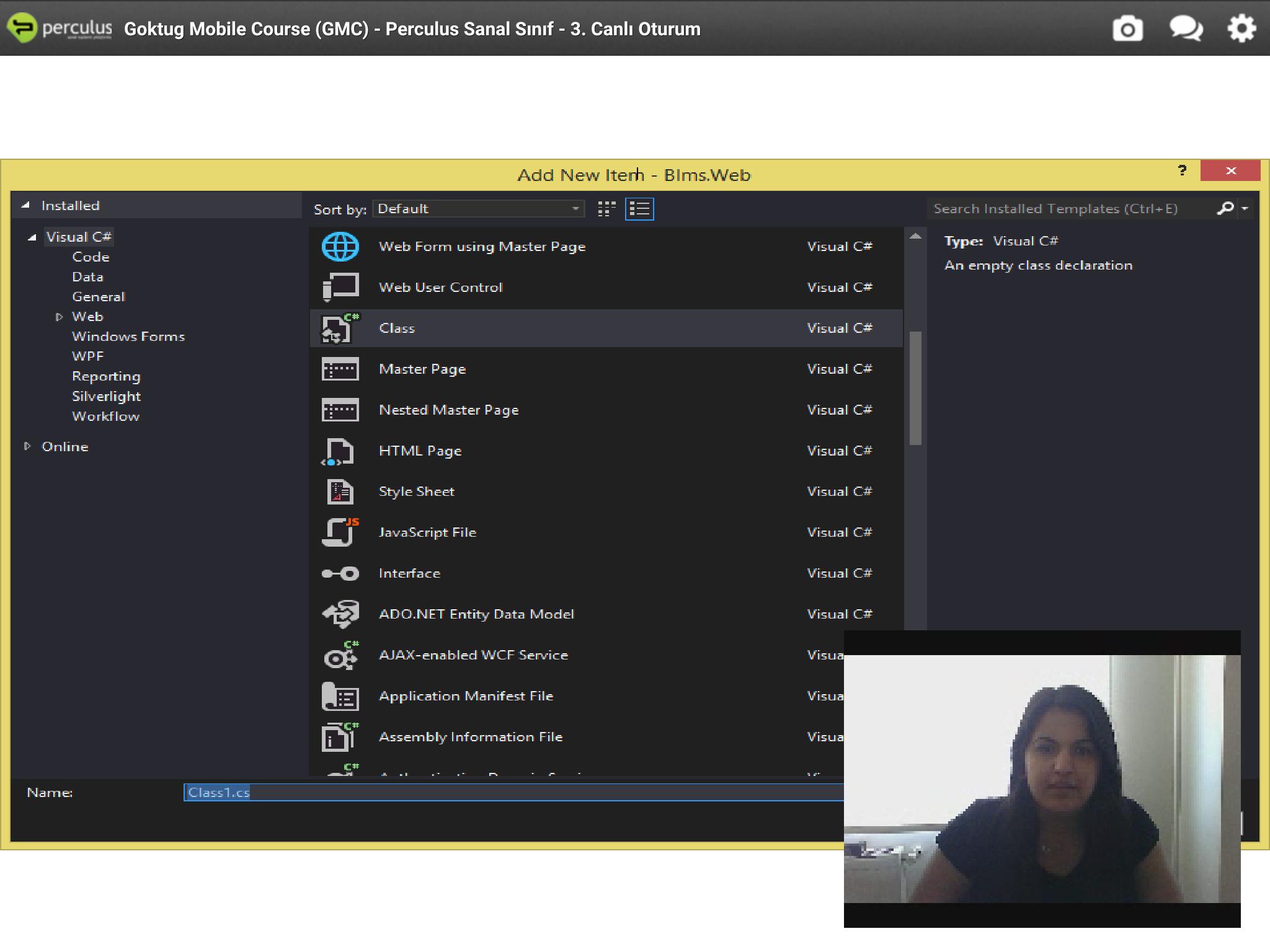Click the Style Sheet template icon
The image size is (1270, 952).
point(340,492)
